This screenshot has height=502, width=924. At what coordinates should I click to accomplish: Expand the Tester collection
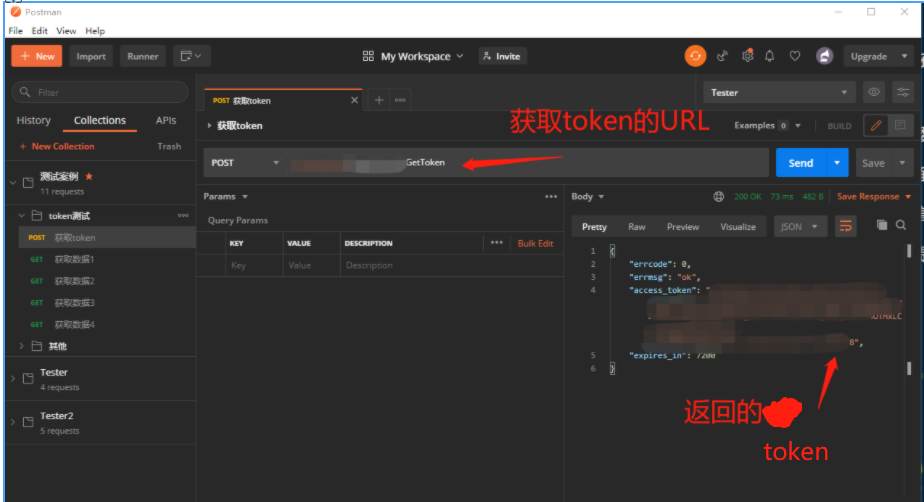(x=13, y=378)
